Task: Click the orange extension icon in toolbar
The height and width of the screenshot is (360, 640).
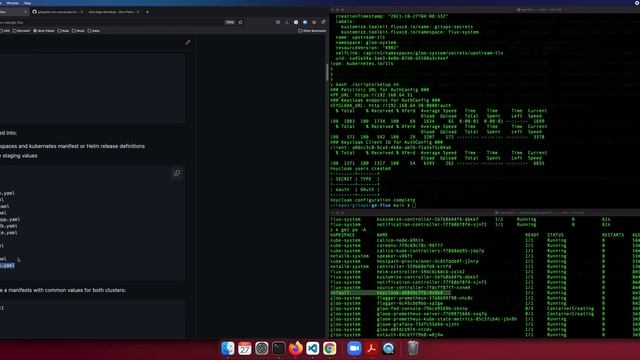Action: click(x=314, y=22)
